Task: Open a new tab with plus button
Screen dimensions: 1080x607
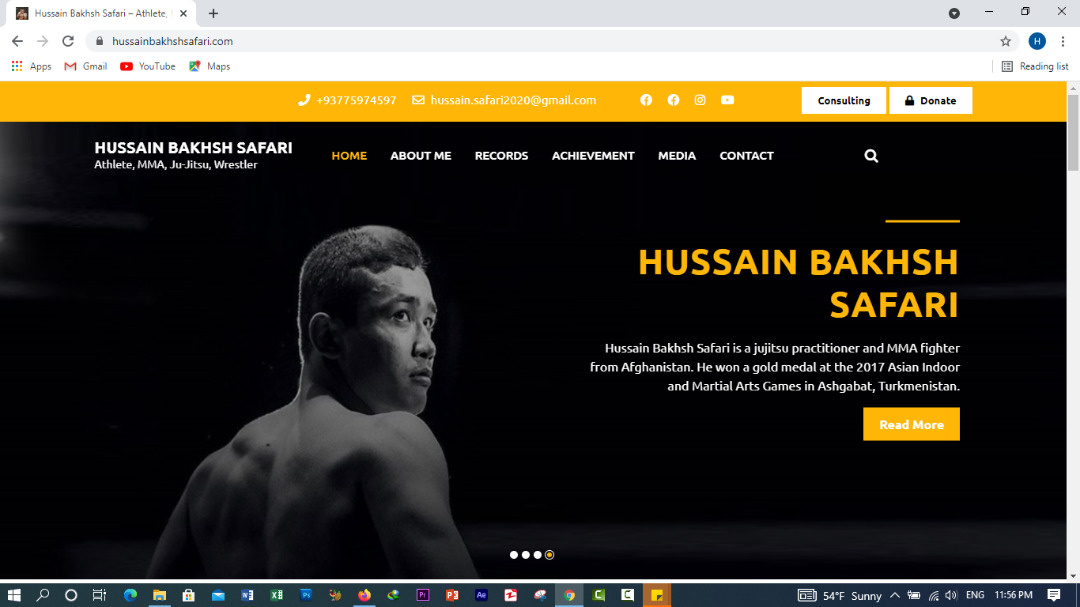Action: click(x=214, y=13)
